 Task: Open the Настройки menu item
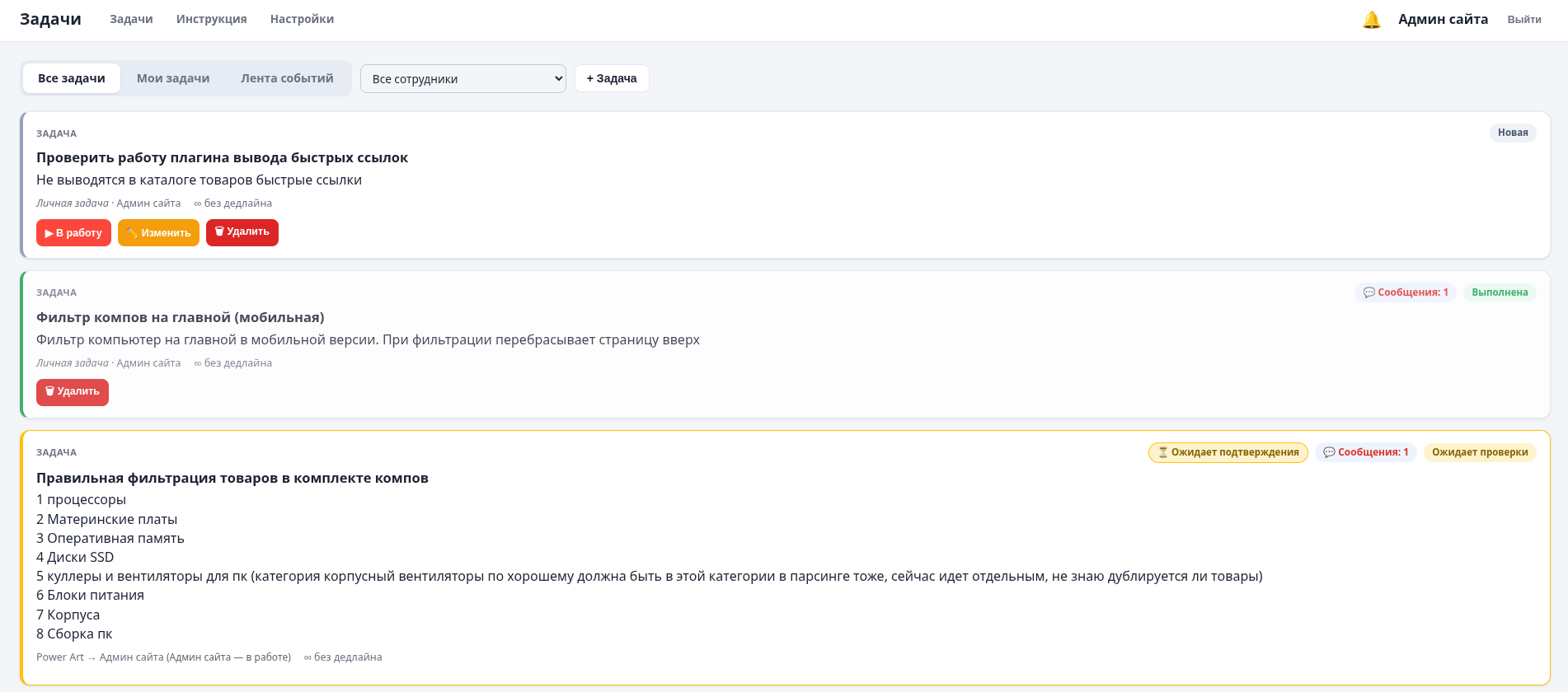pos(302,19)
